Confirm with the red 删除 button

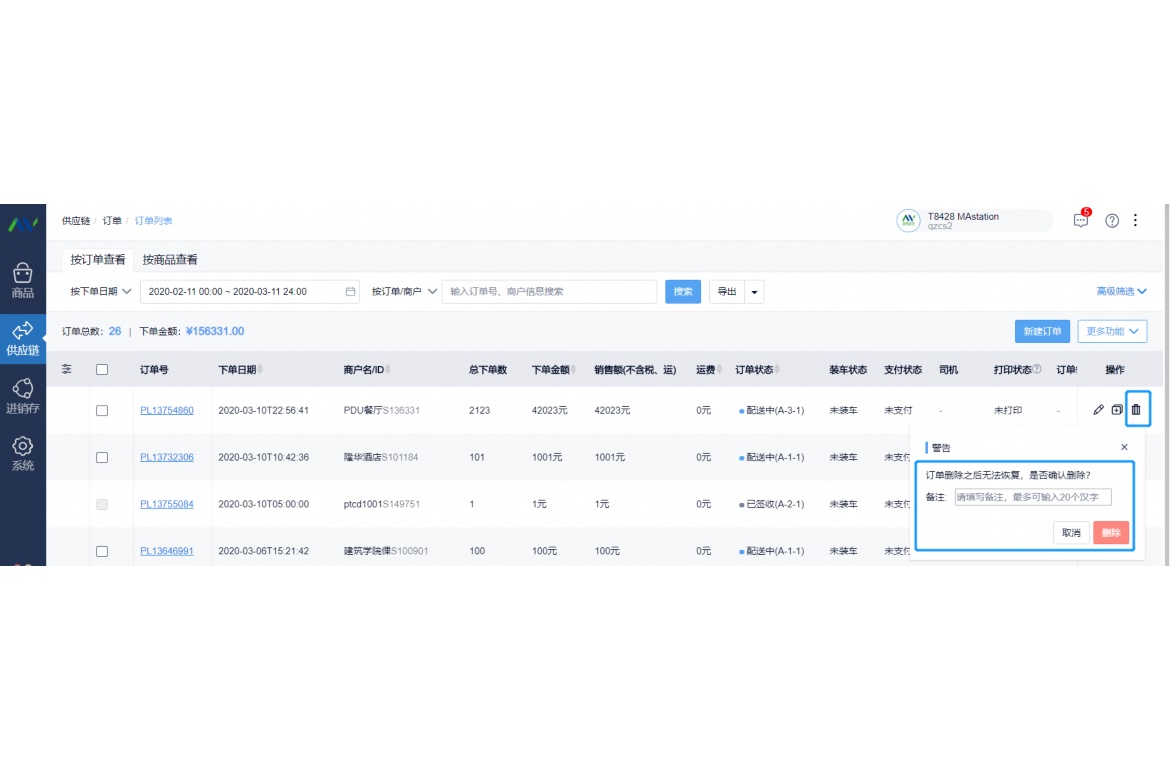(x=1111, y=533)
